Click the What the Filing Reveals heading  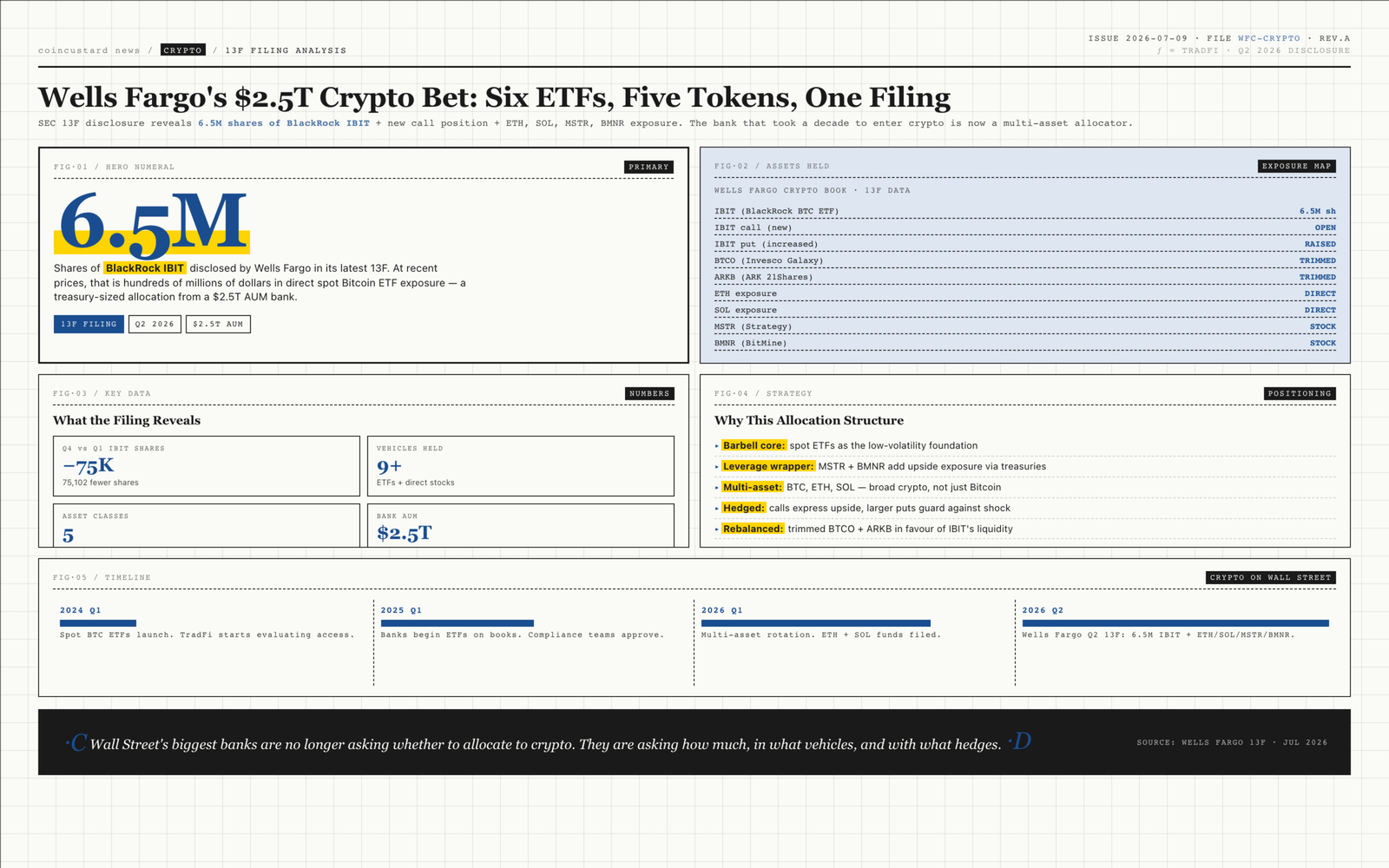coord(127,420)
